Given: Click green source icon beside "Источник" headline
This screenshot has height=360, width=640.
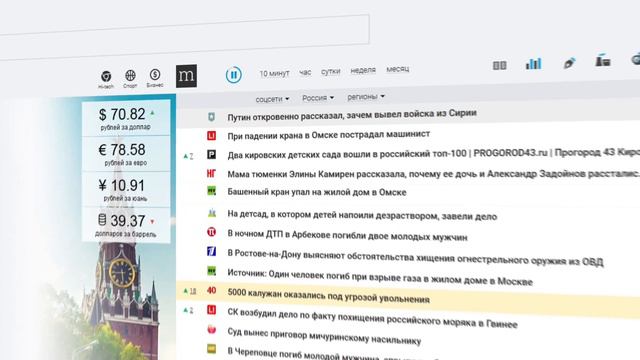Looking at the screenshot, I should point(211,271).
